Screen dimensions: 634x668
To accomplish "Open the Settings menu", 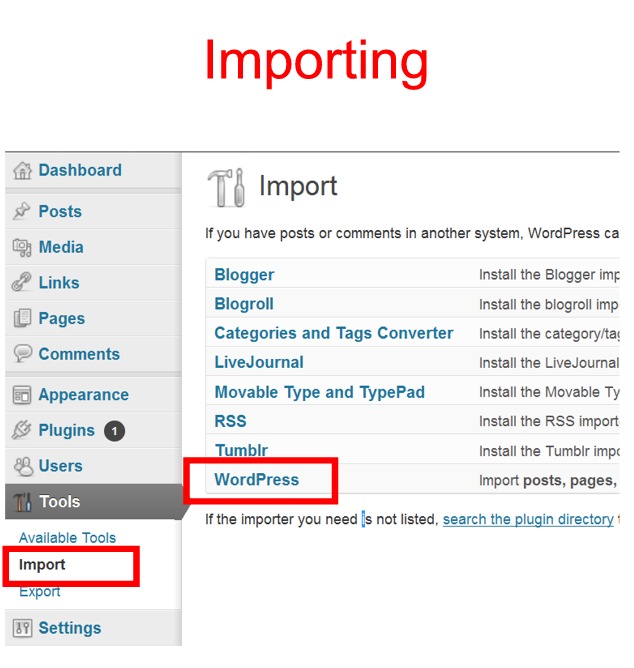I will coord(70,628).
